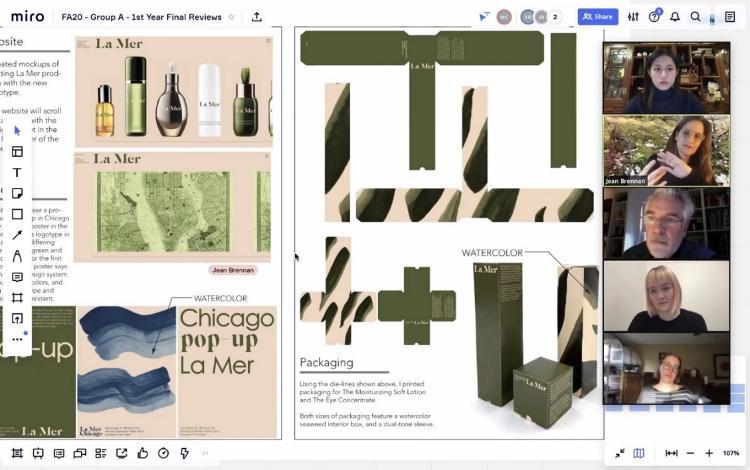Click the miro logo
750x470 pixels.
pyautogui.click(x=28, y=17)
